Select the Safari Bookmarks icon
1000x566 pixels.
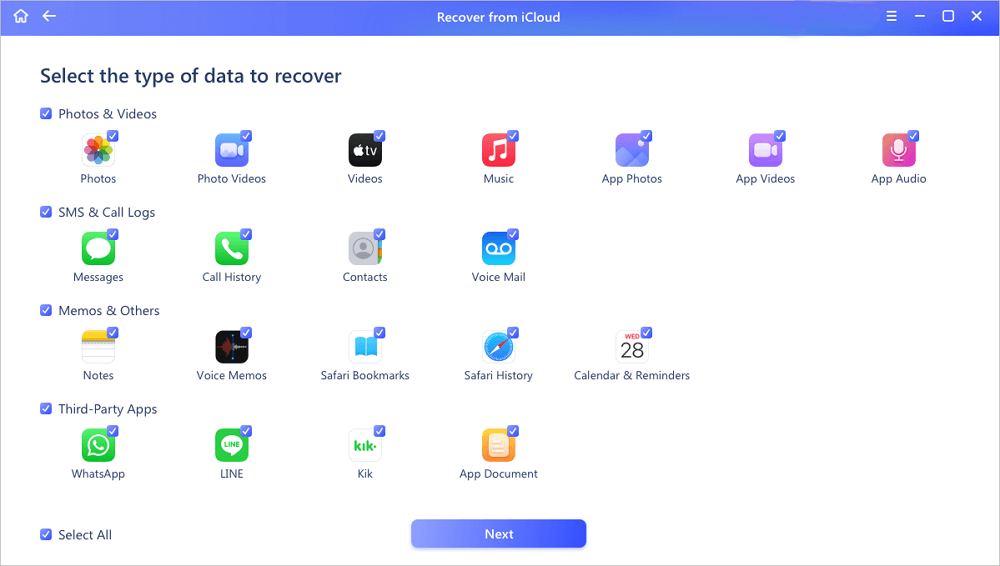(365, 347)
